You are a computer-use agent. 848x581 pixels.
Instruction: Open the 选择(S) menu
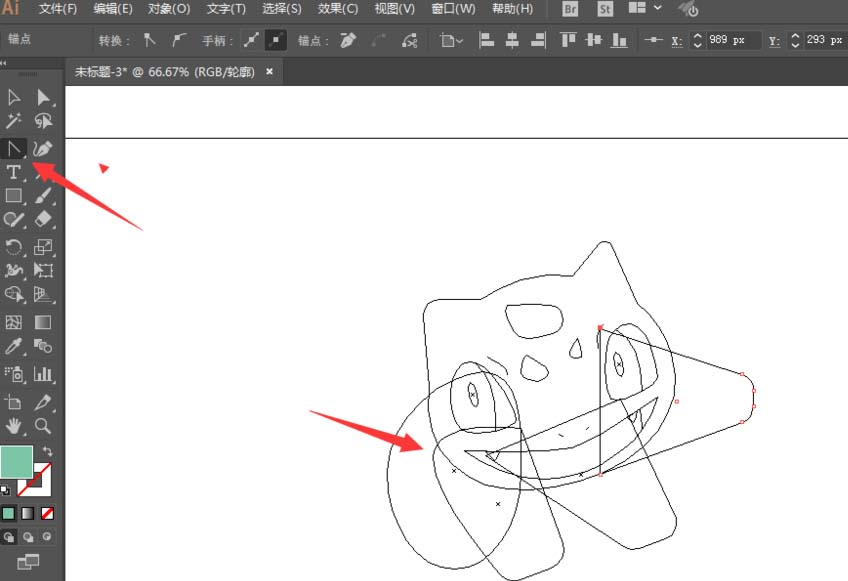click(281, 9)
